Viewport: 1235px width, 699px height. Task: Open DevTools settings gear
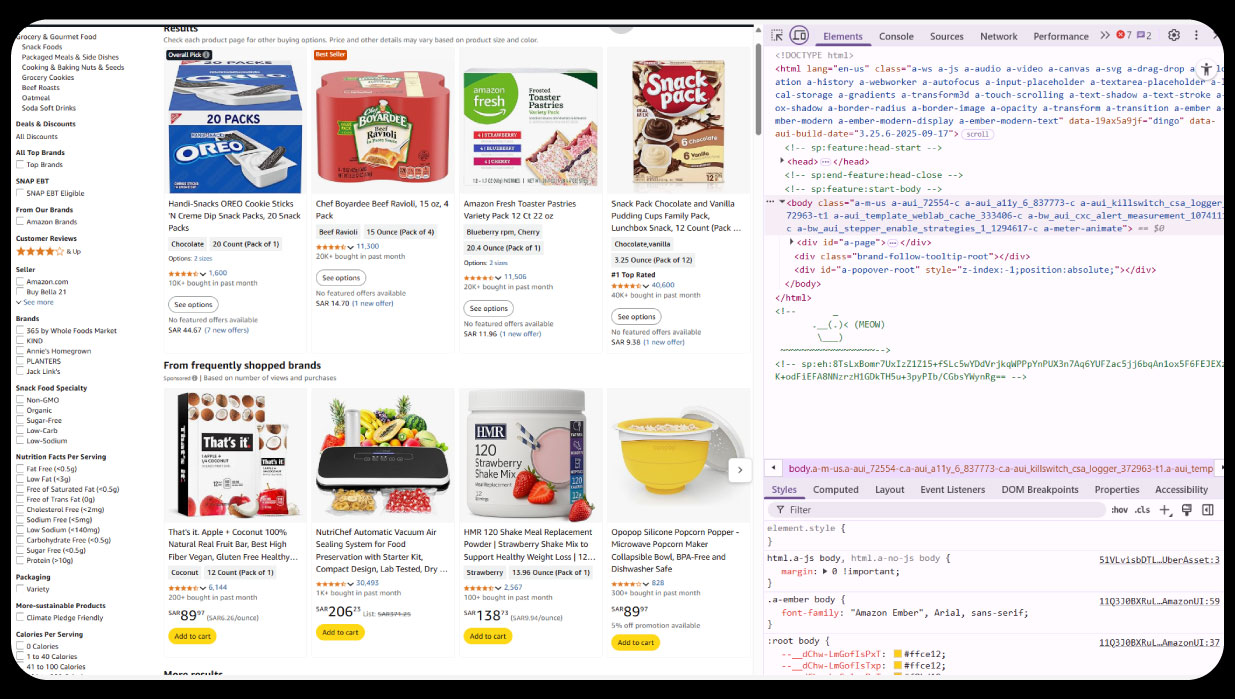[1174, 35]
